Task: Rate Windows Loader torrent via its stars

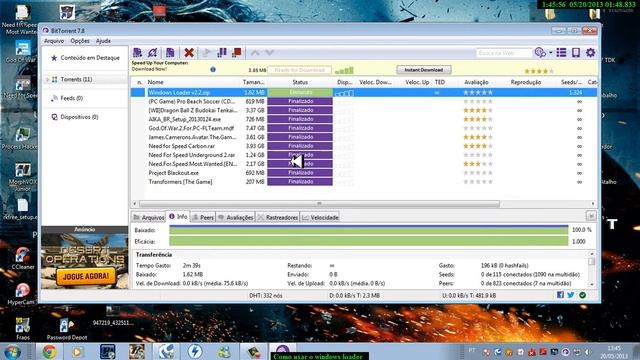Action: (x=478, y=93)
